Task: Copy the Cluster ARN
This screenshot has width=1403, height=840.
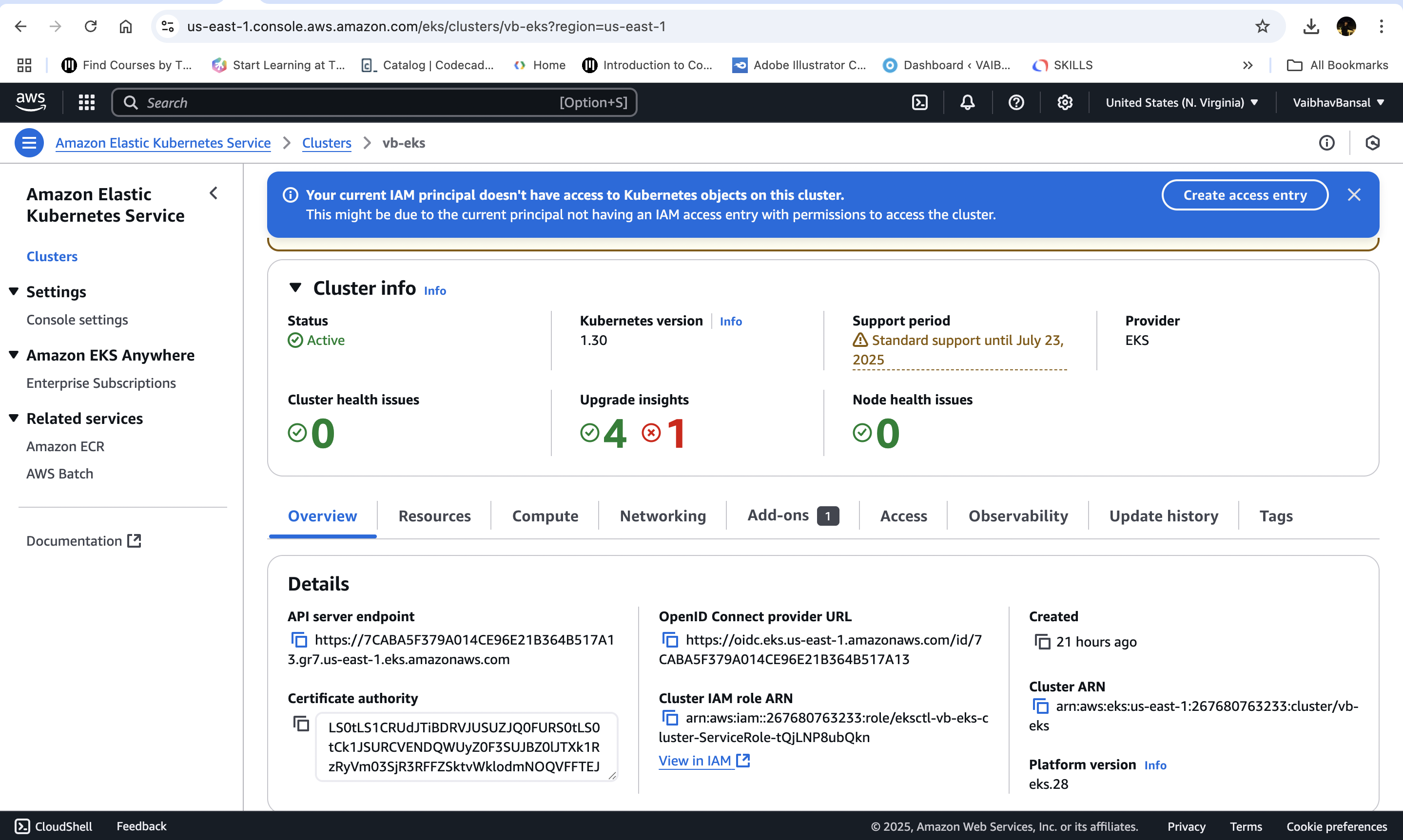Action: click(1041, 706)
